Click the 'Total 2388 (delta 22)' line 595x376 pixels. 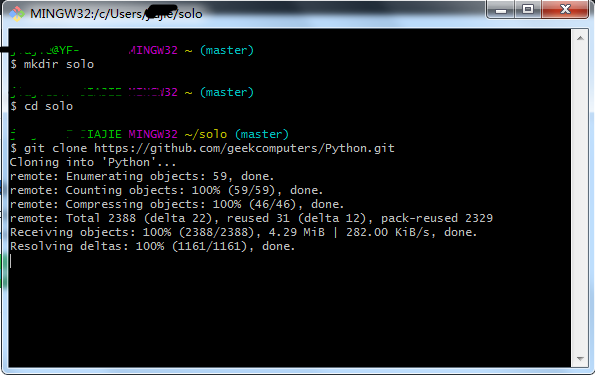[251, 218]
